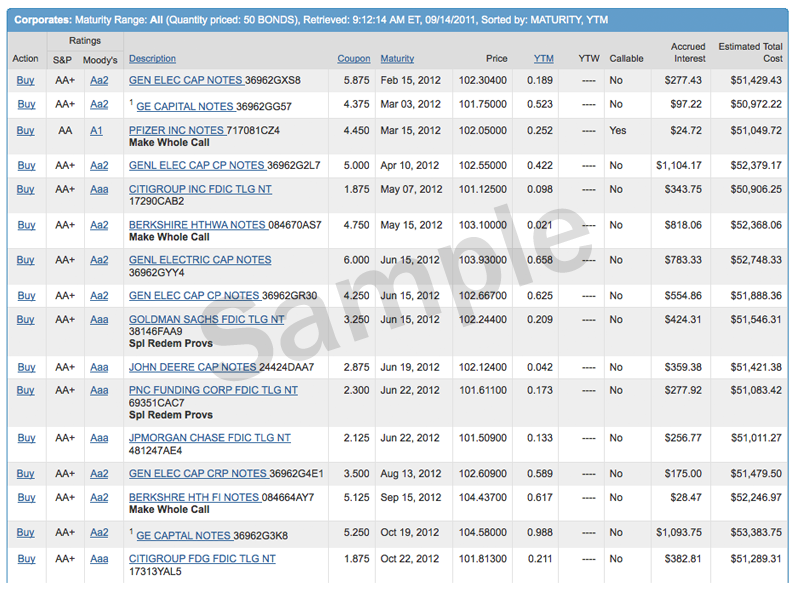The image size is (795, 598).
Task: Buy the CITIGROUP INC FDIC TLG NT bond
Action: [x=25, y=189]
